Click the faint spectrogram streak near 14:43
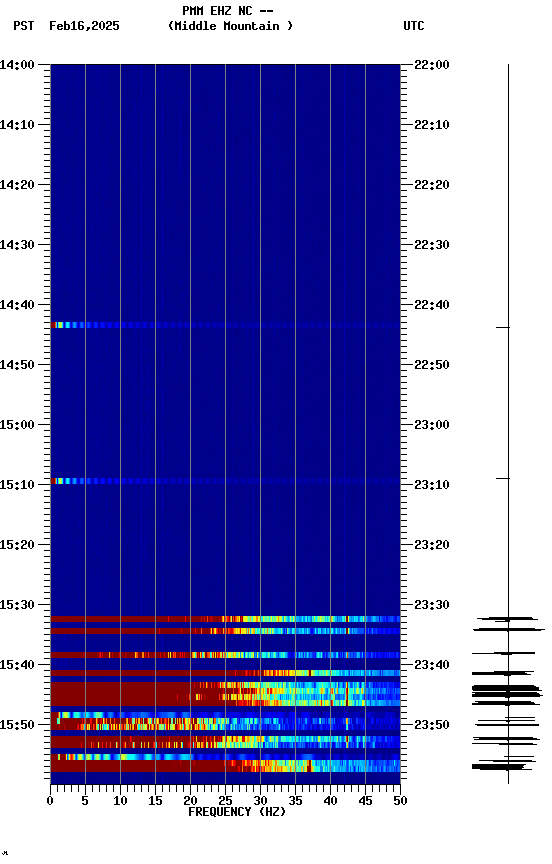552x864 pixels. (x=225, y=325)
